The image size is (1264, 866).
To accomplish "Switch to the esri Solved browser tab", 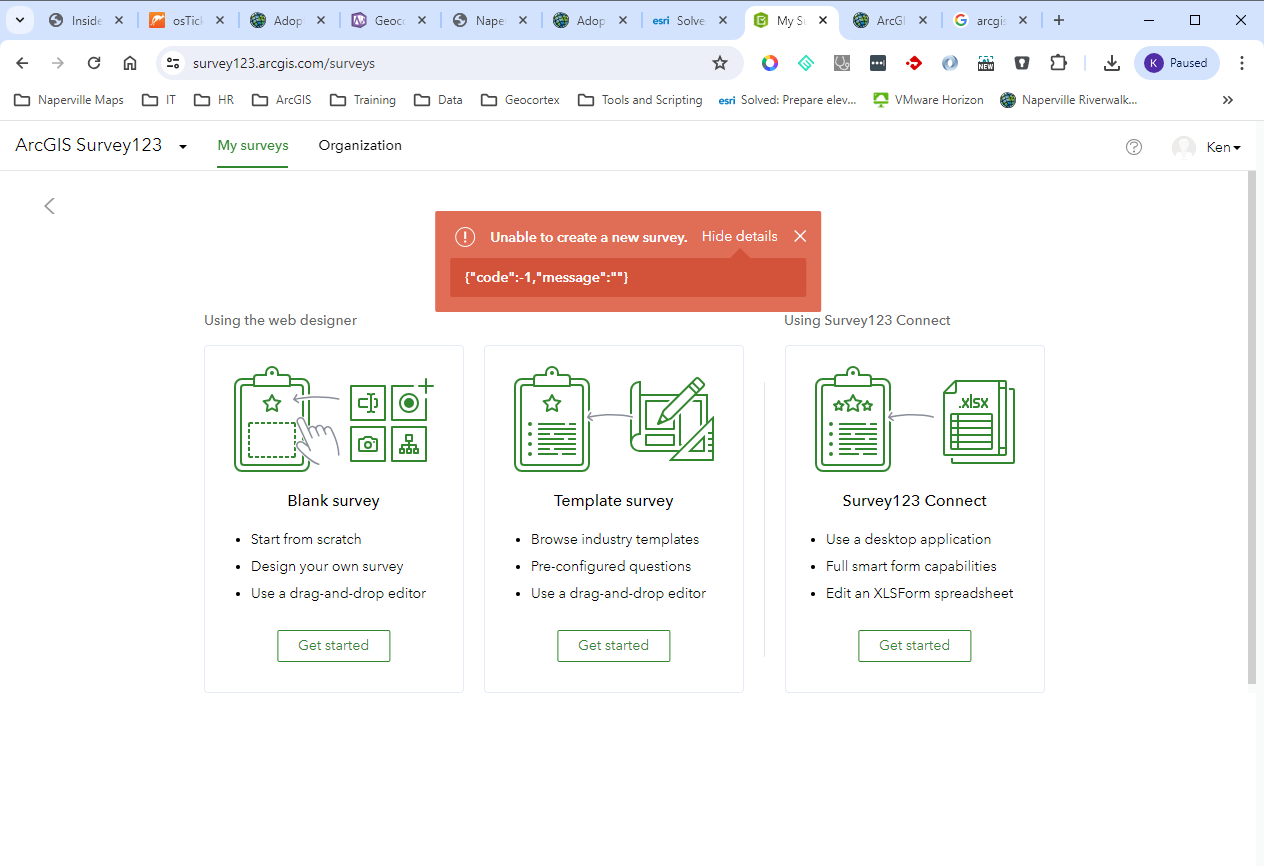I will click(691, 20).
